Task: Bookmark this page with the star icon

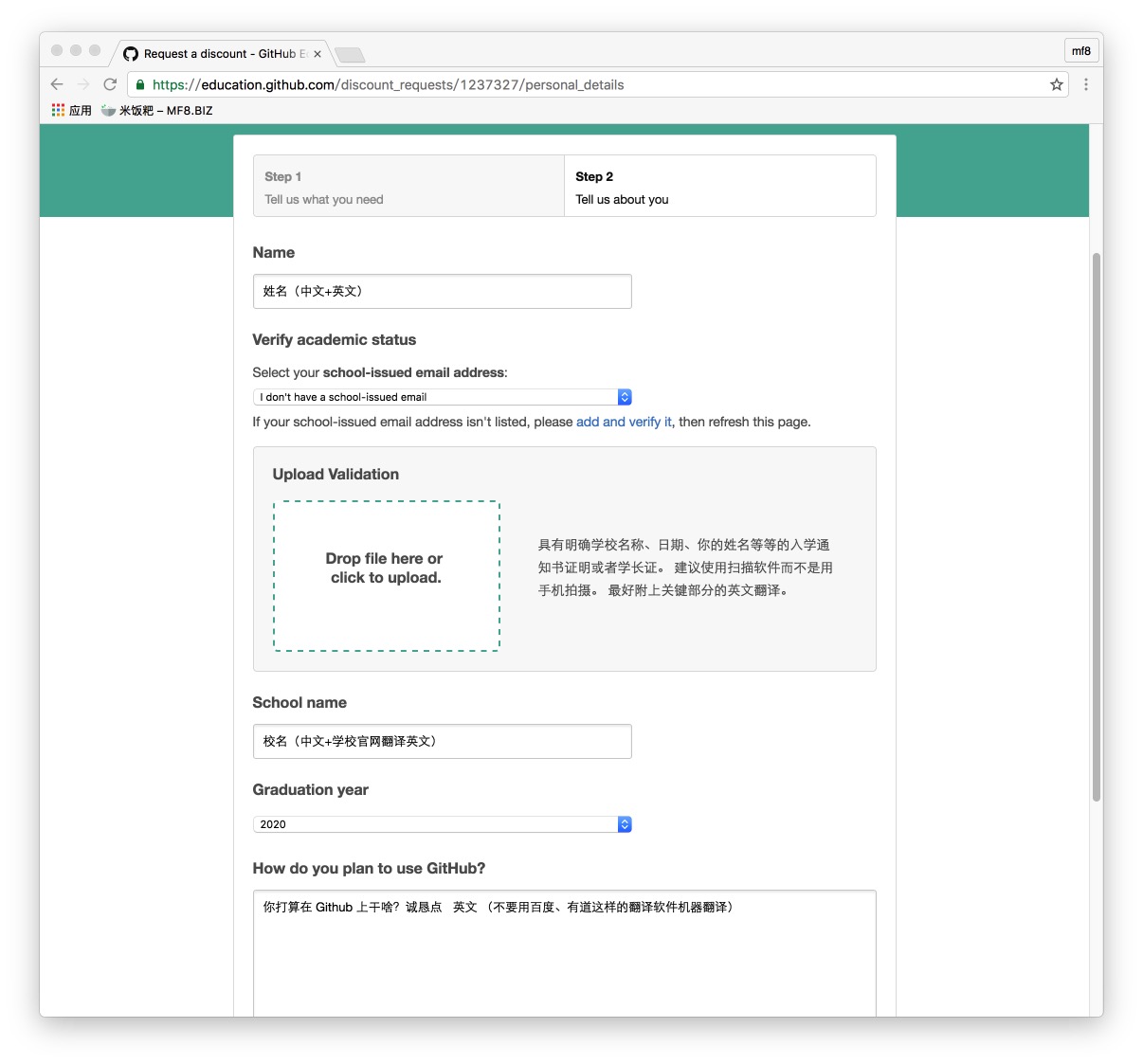Action: point(1057,84)
